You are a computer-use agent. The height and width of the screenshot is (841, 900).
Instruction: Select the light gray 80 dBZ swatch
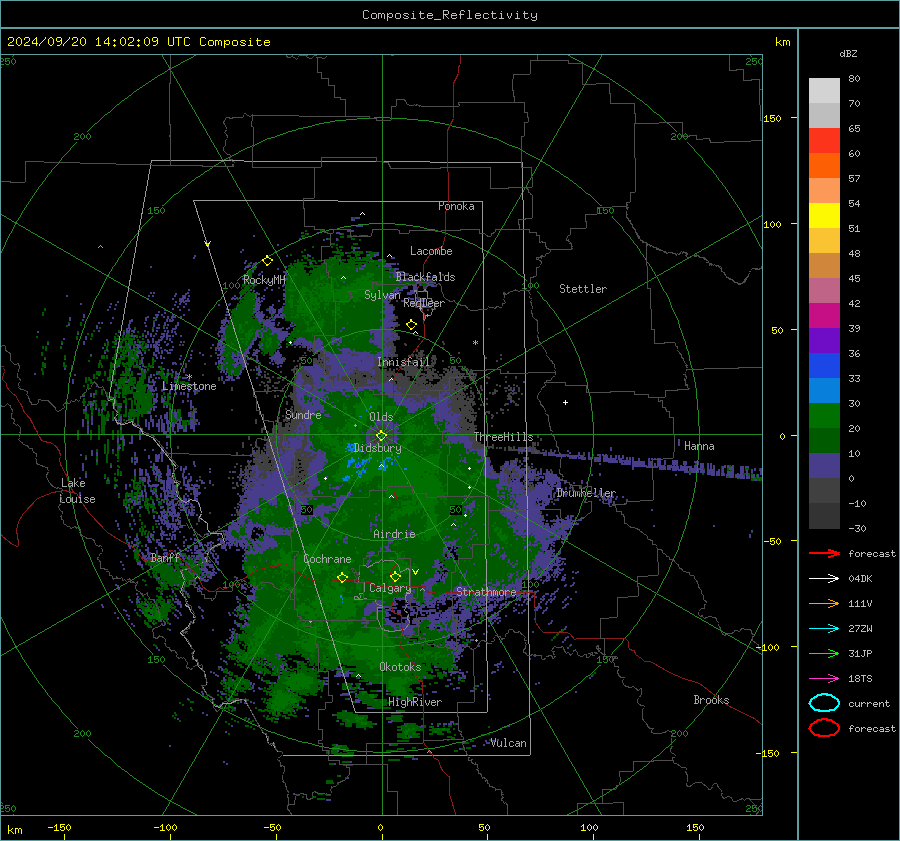click(824, 90)
